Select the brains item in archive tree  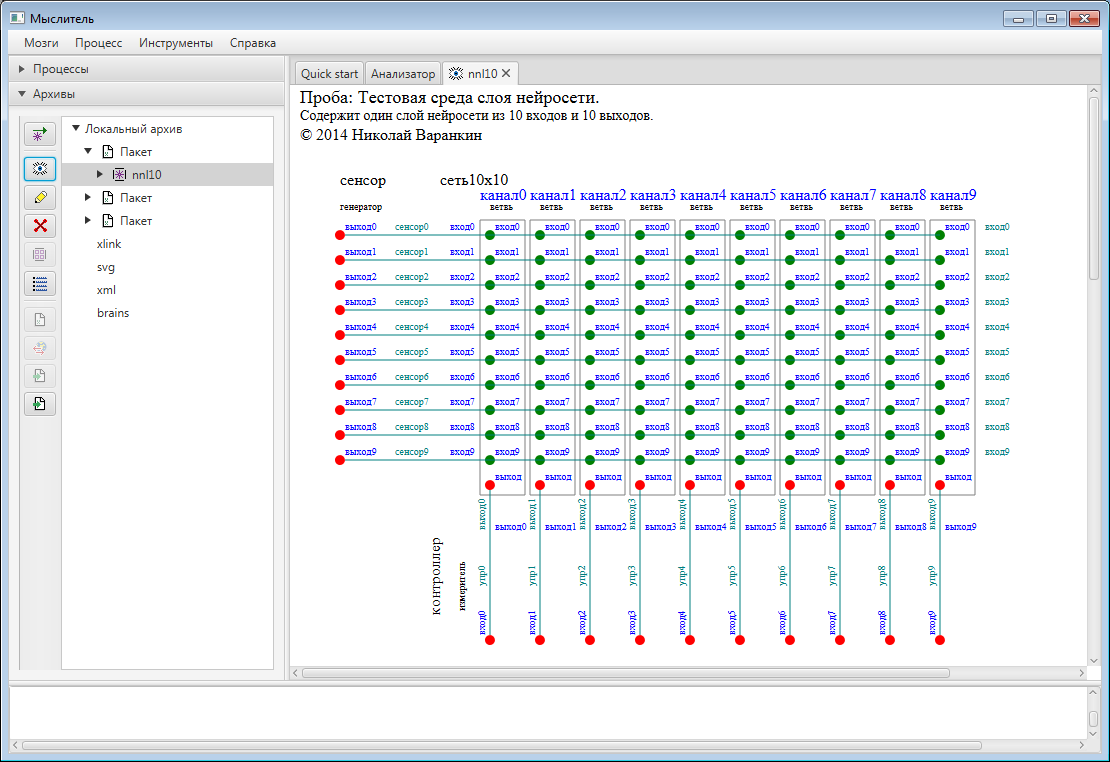112,313
